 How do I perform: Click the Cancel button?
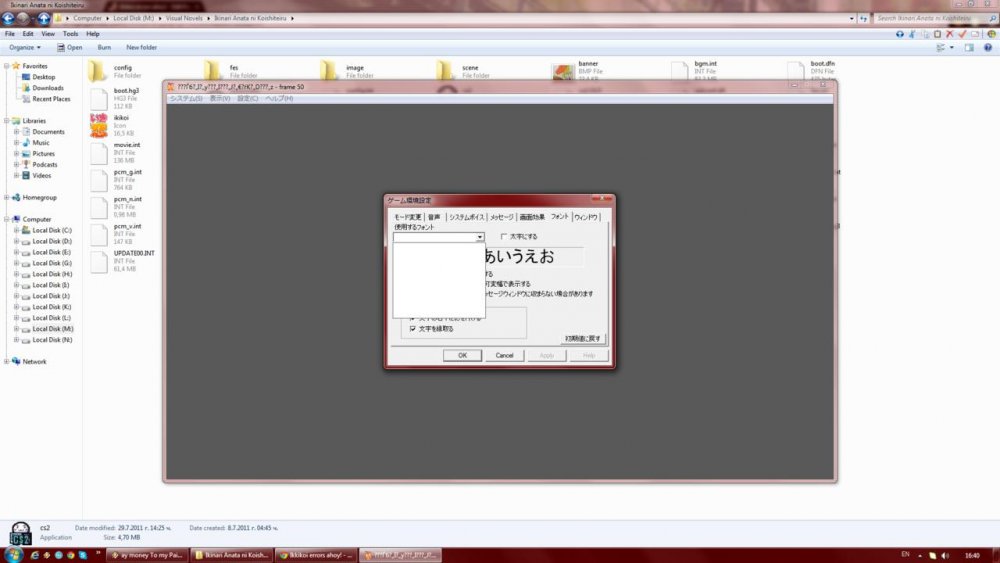coord(504,355)
